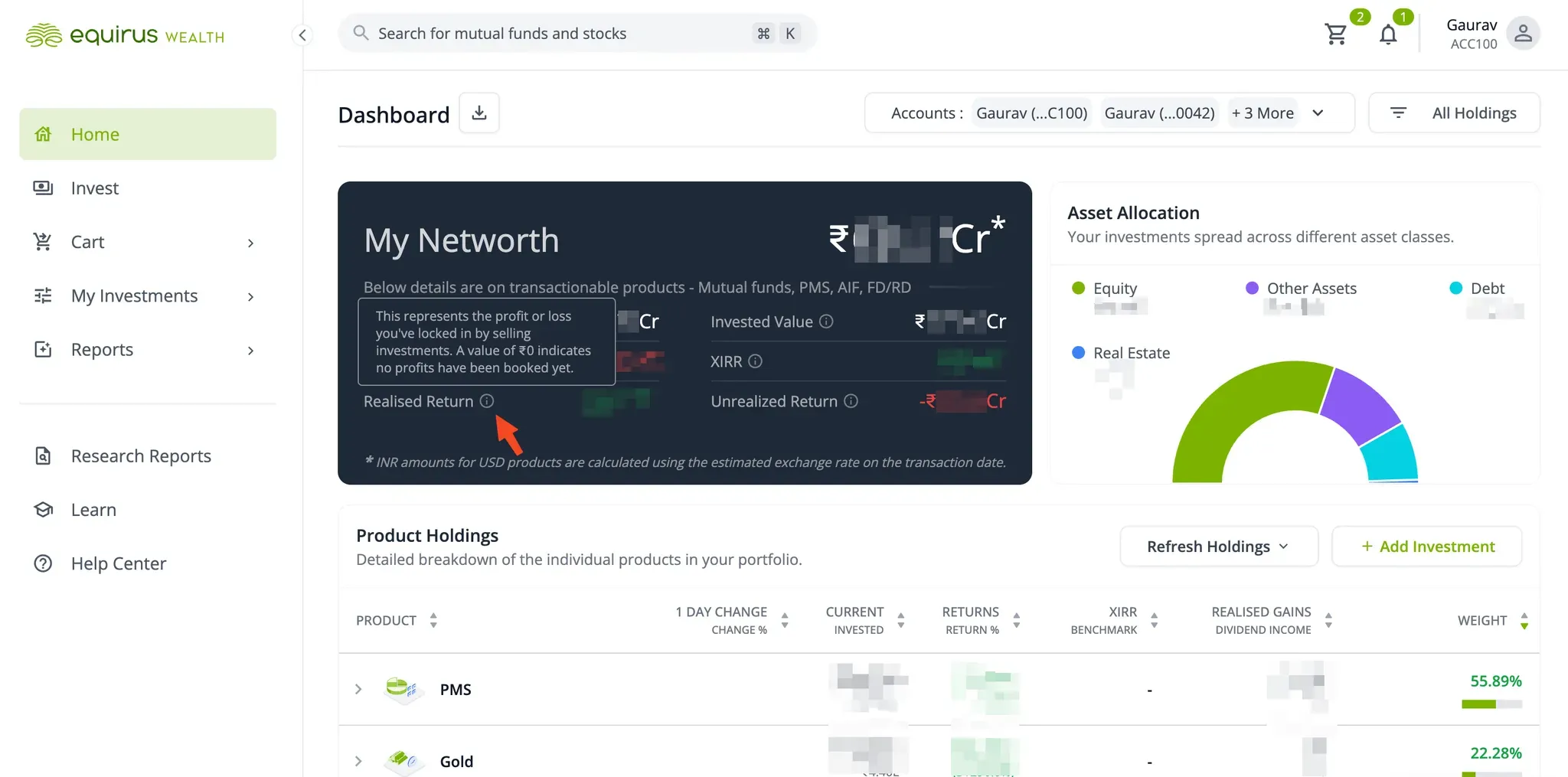This screenshot has width=1568, height=777.
Task: Open the Gaurav profile avatar
Action: click(1523, 34)
